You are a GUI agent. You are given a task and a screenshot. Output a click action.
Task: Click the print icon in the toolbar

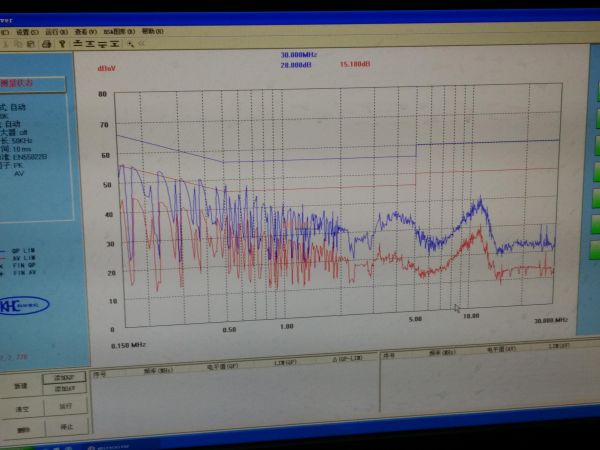[46, 44]
